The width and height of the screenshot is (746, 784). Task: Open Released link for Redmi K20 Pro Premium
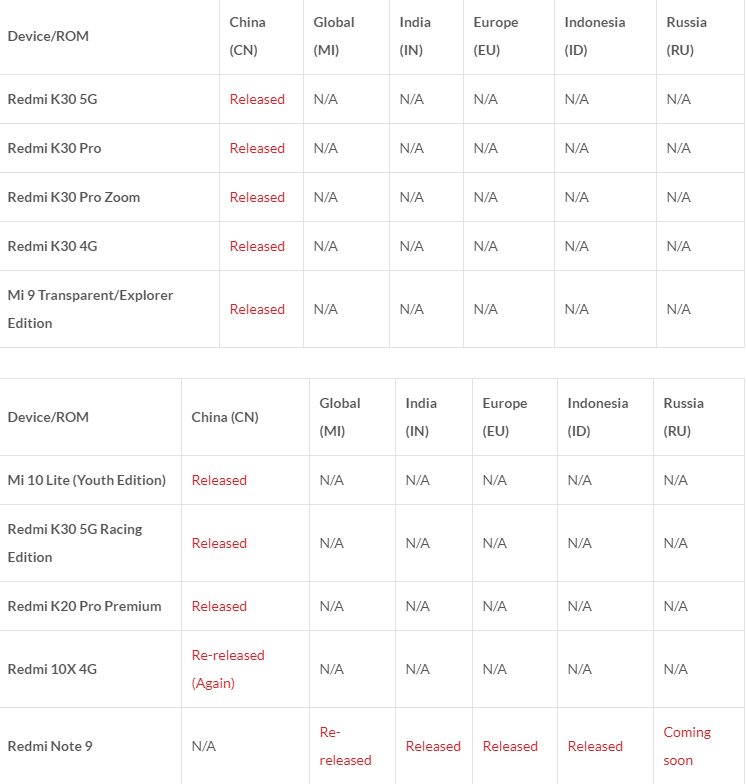point(219,606)
